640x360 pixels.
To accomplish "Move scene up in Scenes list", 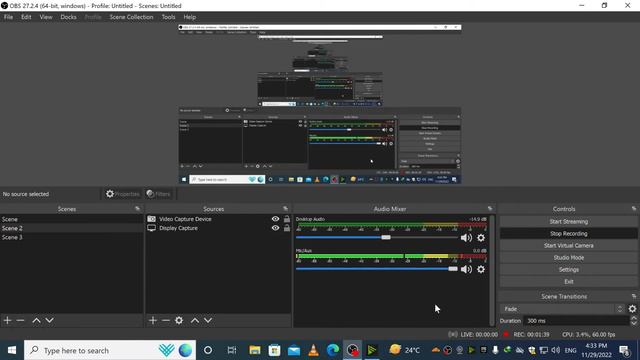I will pos(36,320).
